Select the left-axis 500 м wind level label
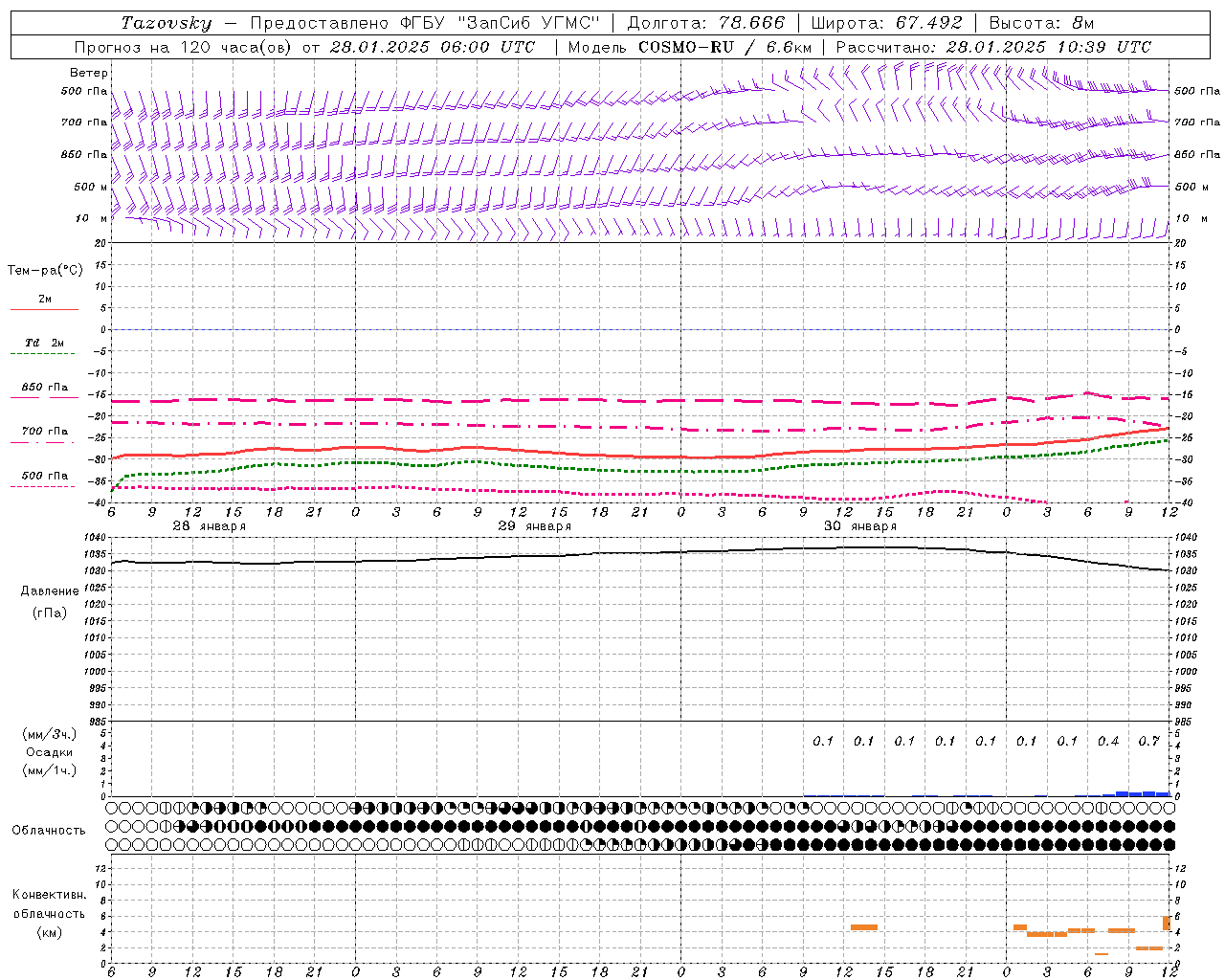1225x980 pixels. pos(91,187)
